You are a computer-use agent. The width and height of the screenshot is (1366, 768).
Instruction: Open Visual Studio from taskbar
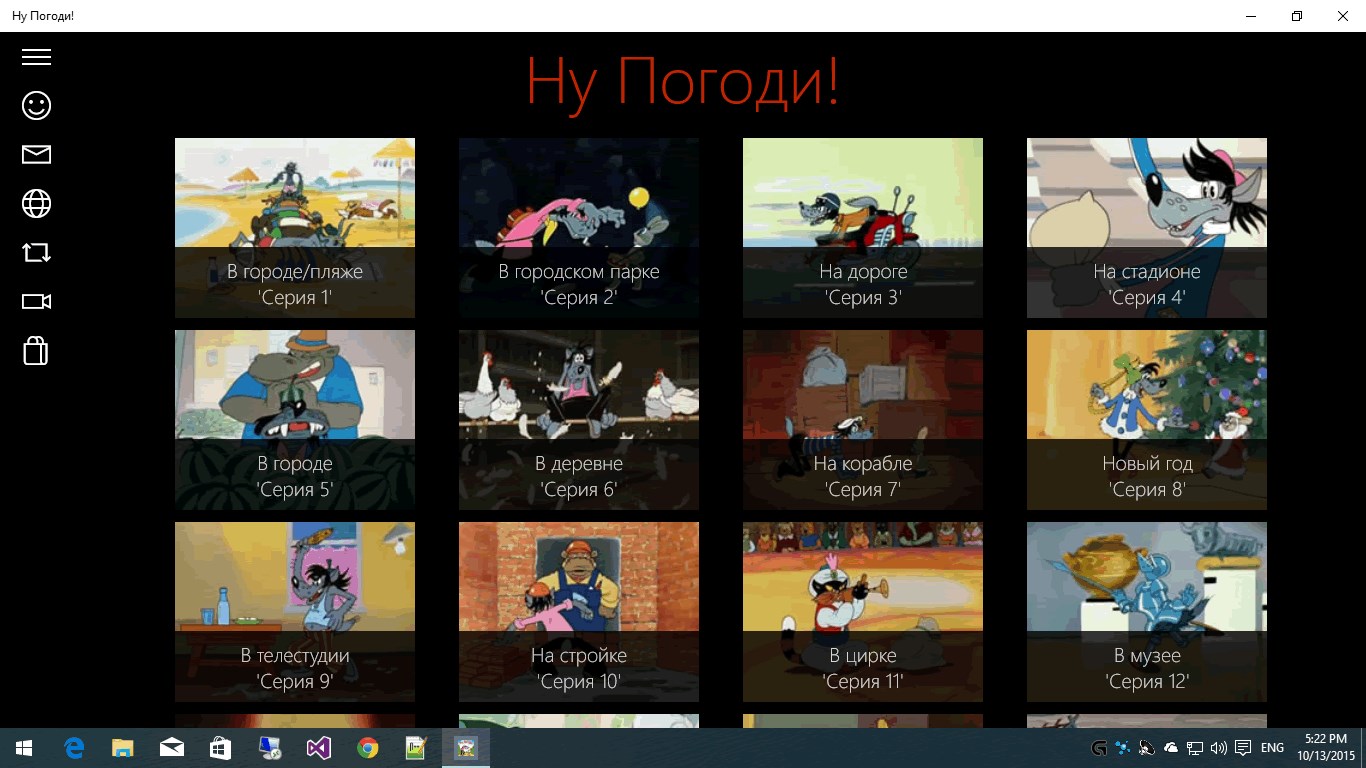(319, 748)
